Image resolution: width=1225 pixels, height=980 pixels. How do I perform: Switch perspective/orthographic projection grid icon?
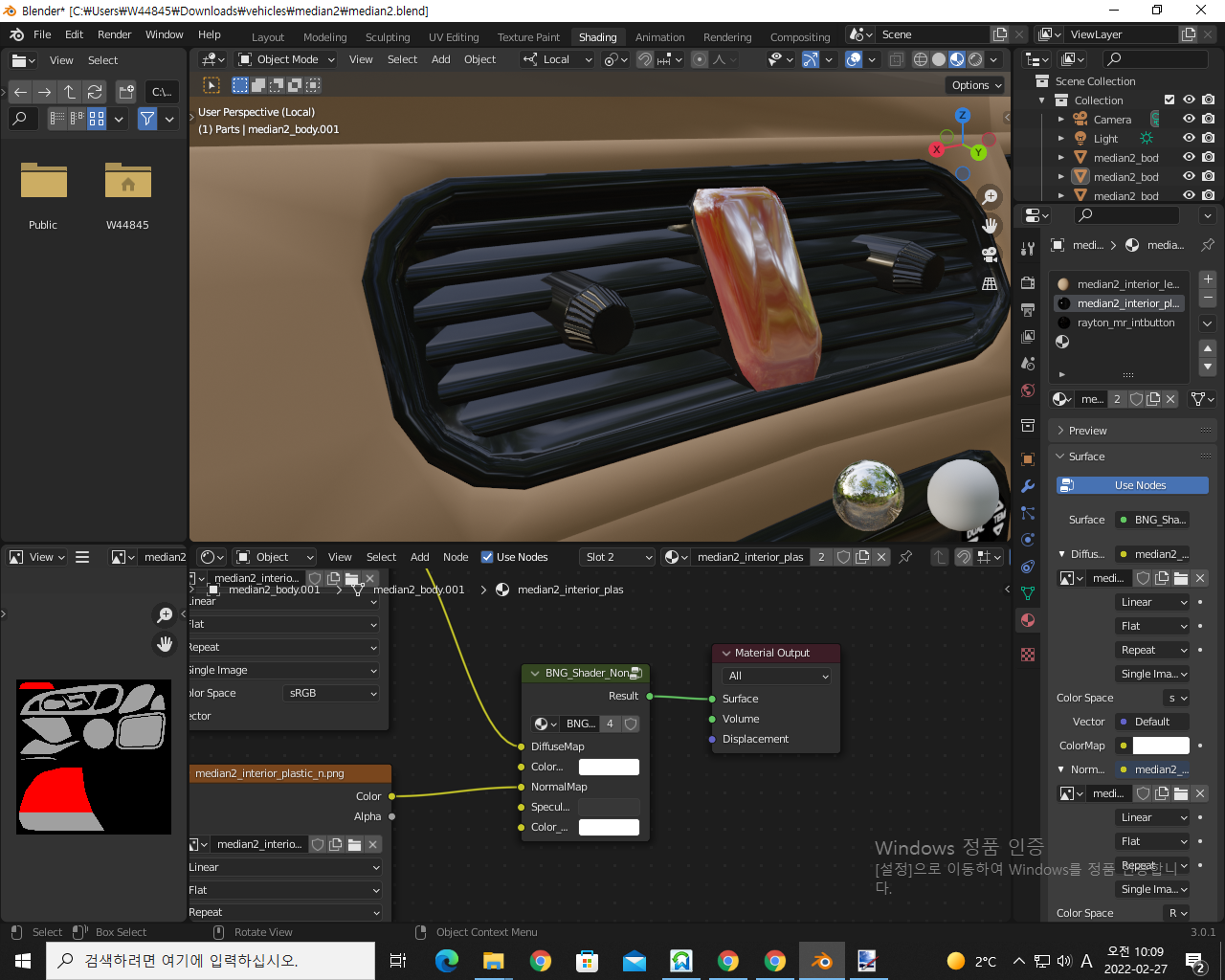click(990, 284)
